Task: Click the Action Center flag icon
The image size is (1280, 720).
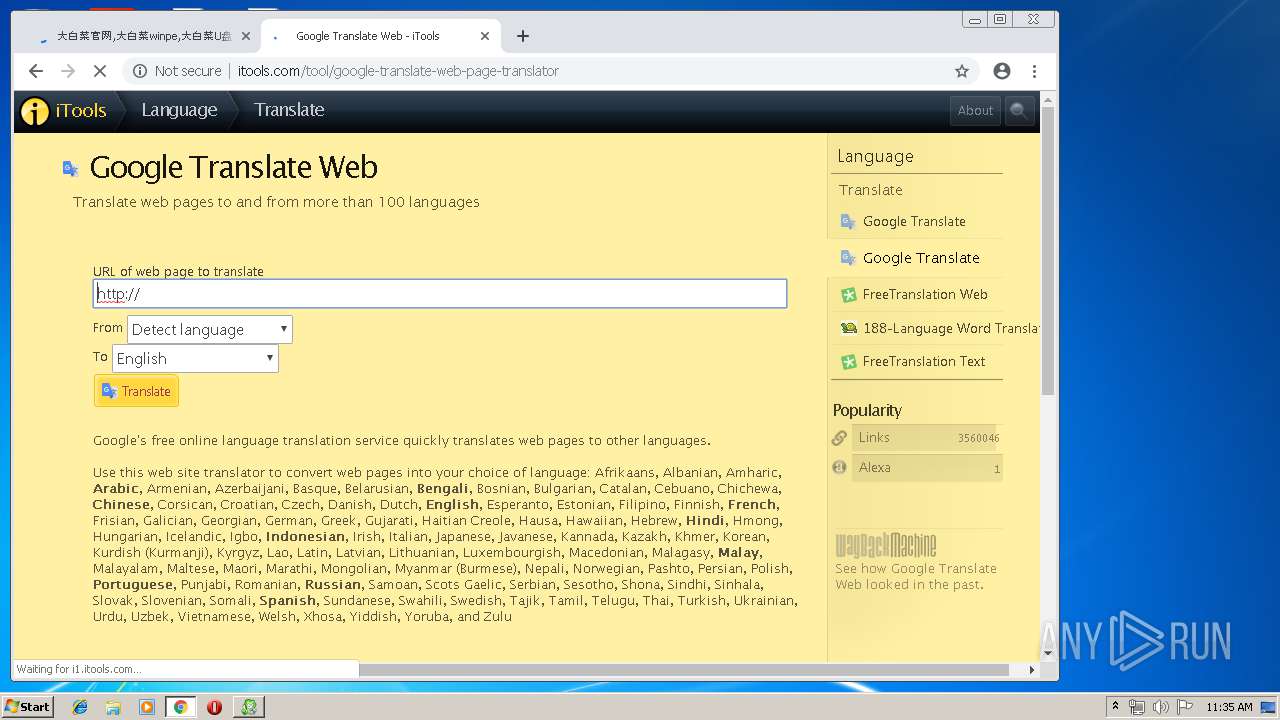Action: click(x=1184, y=707)
